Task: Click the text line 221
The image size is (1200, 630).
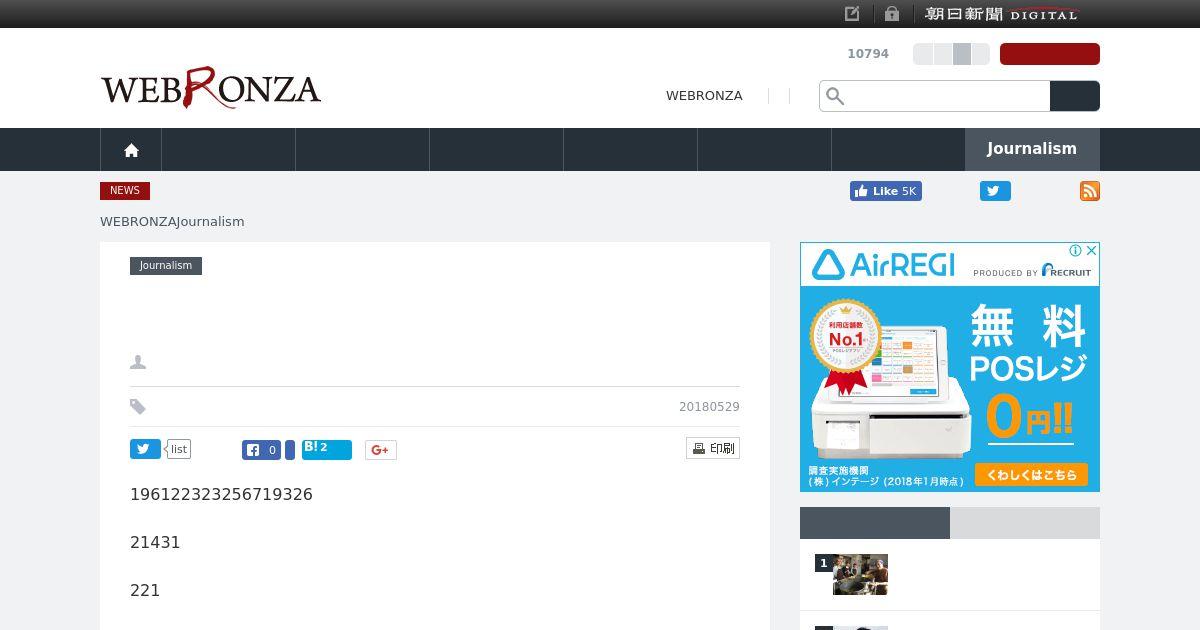Action: (145, 590)
